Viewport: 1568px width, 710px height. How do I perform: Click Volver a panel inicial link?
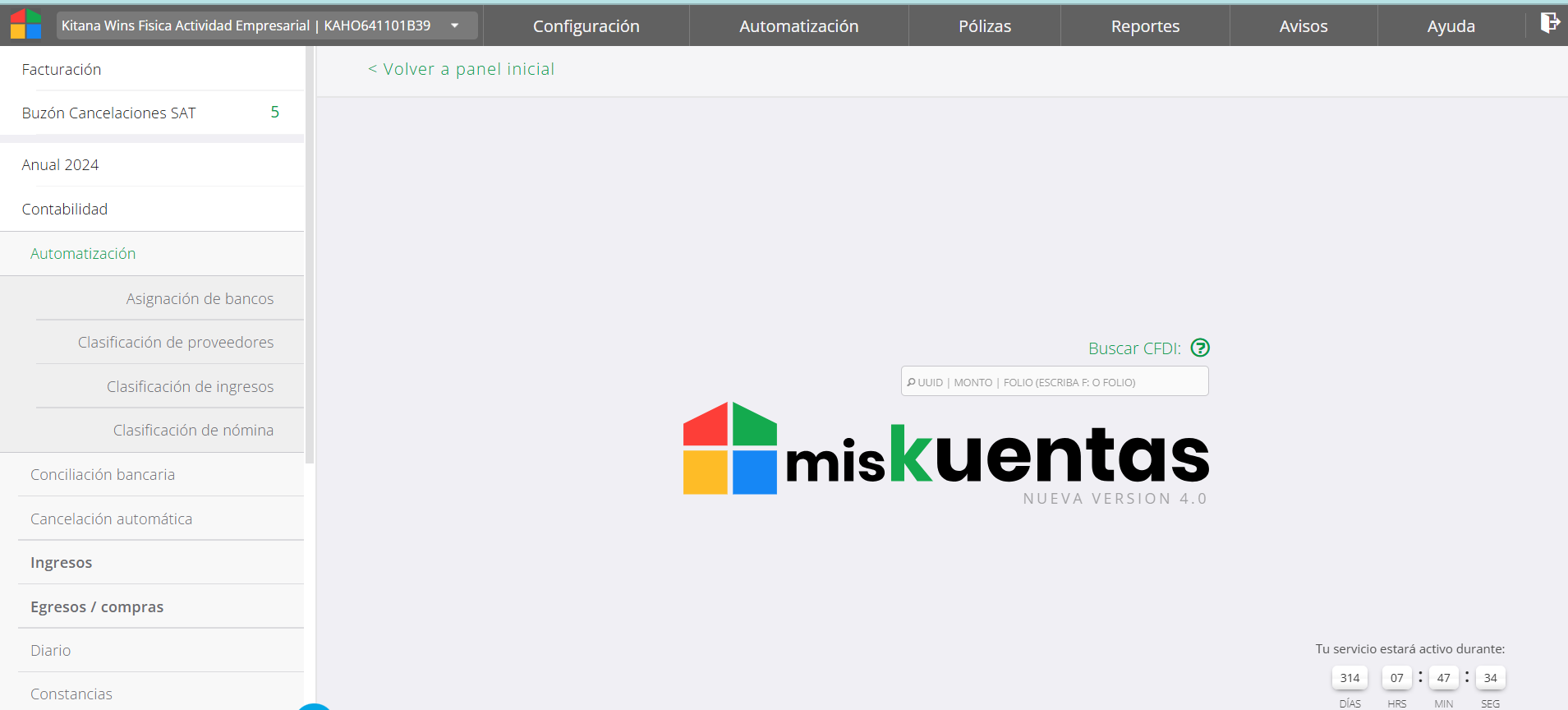coord(461,70)
